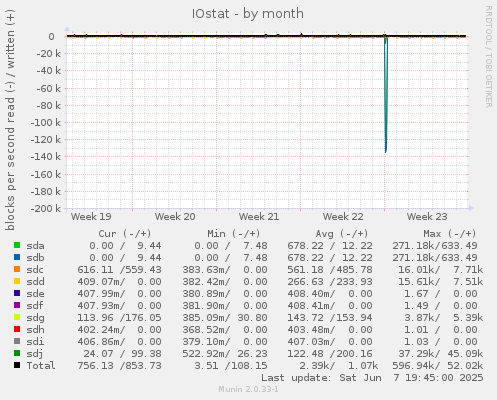
Task: Click the red sdh legend swatch
Action: tap(17, 329)
